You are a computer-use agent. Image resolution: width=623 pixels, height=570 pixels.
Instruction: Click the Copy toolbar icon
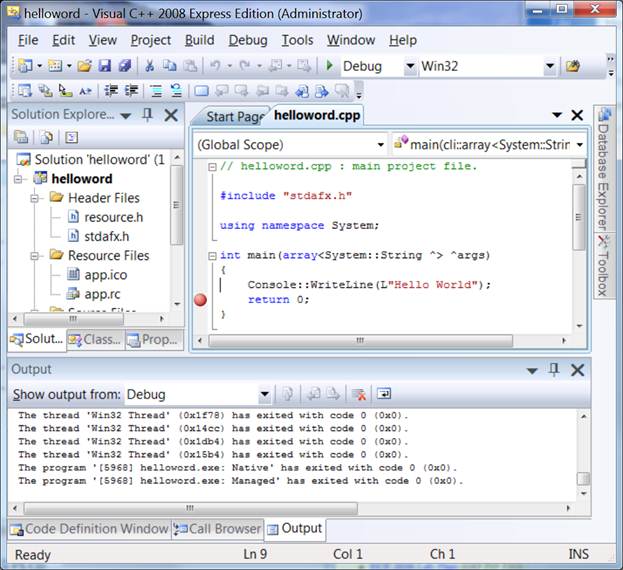[x=170, y=66]
